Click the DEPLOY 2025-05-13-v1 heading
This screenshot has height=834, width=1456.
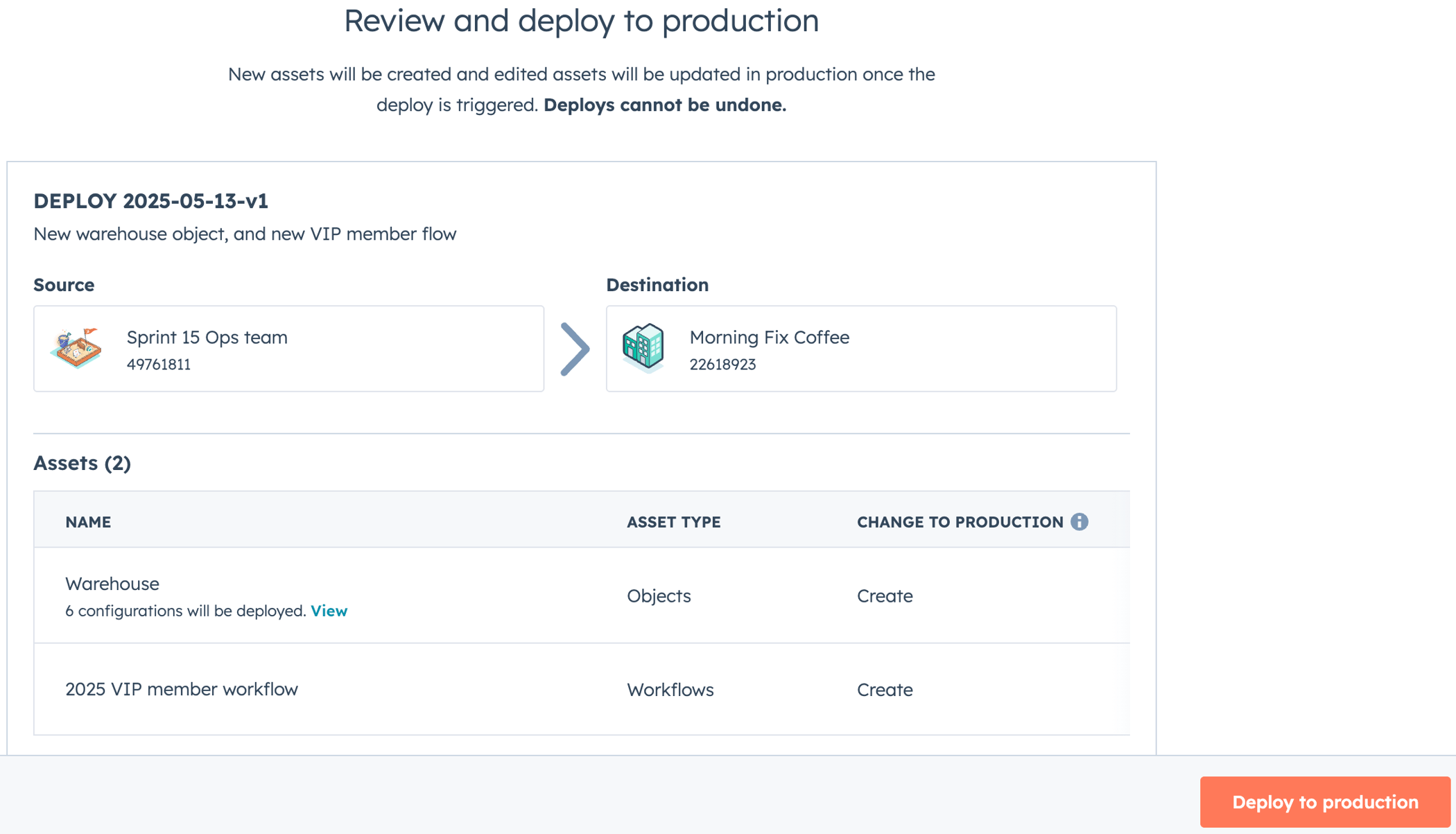[151, 202]
